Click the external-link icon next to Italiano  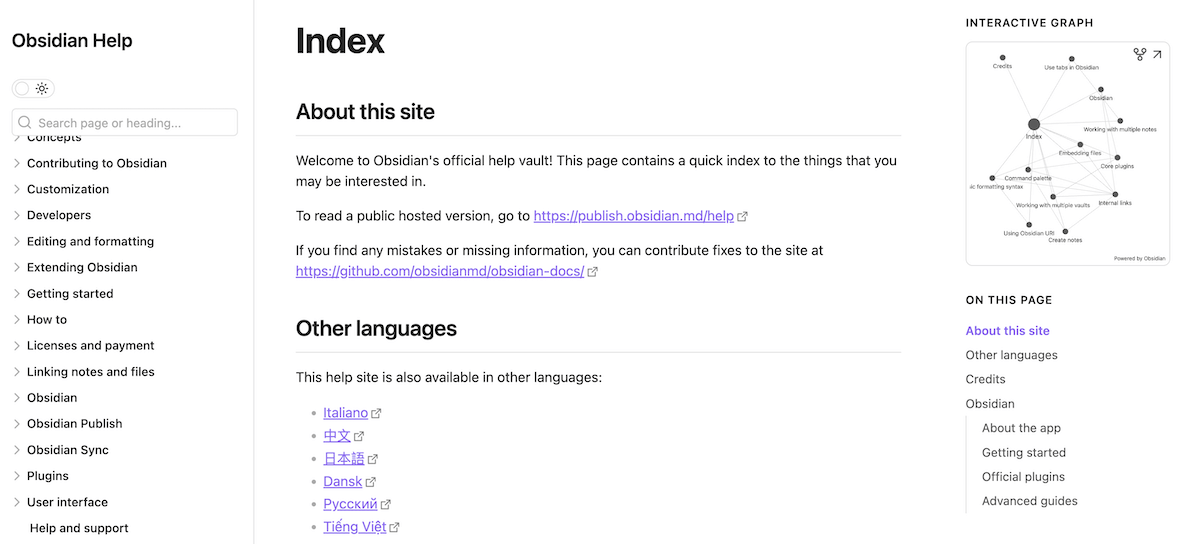[377, 413]
